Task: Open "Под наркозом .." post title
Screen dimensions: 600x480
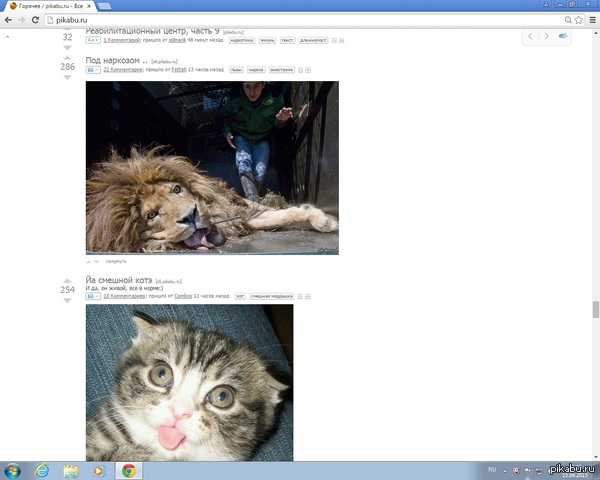Action: click(x=117, y=60)
